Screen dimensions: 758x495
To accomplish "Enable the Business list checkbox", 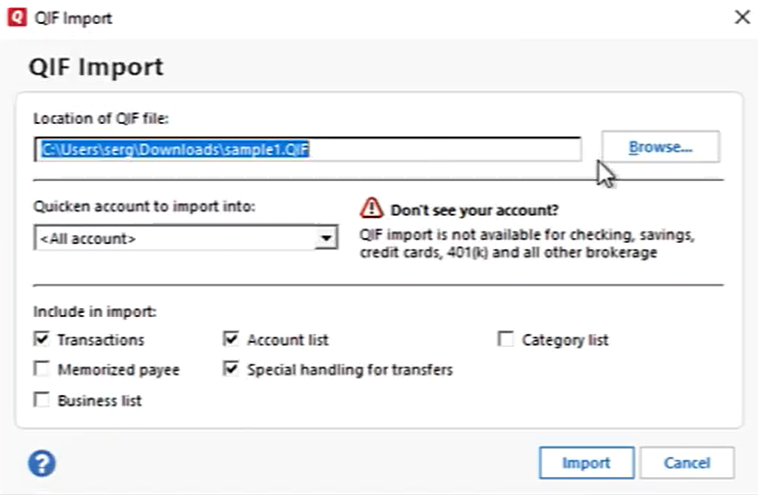I will point(42,400).
